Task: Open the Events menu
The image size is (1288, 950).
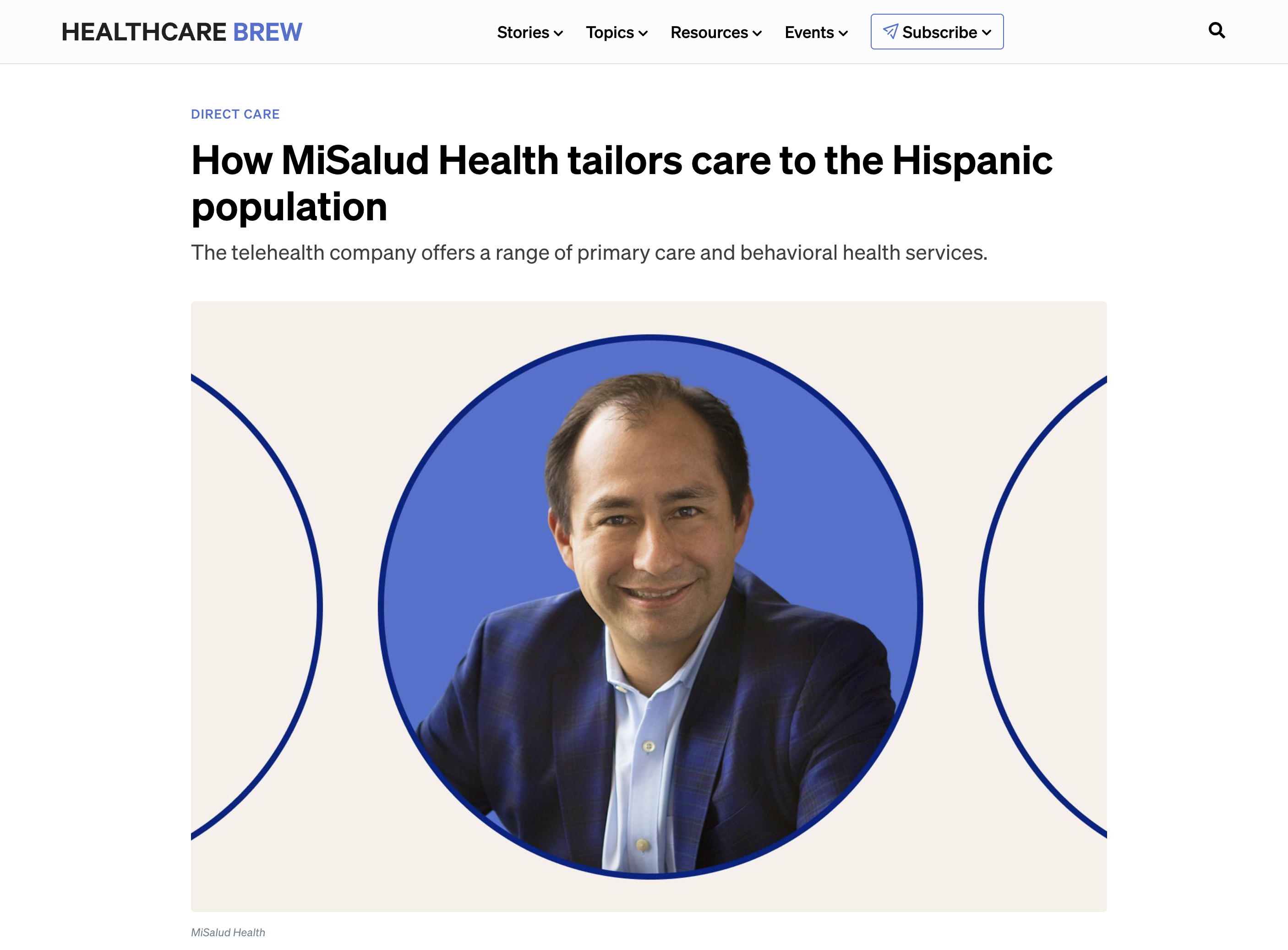Action: click(816, 32)
